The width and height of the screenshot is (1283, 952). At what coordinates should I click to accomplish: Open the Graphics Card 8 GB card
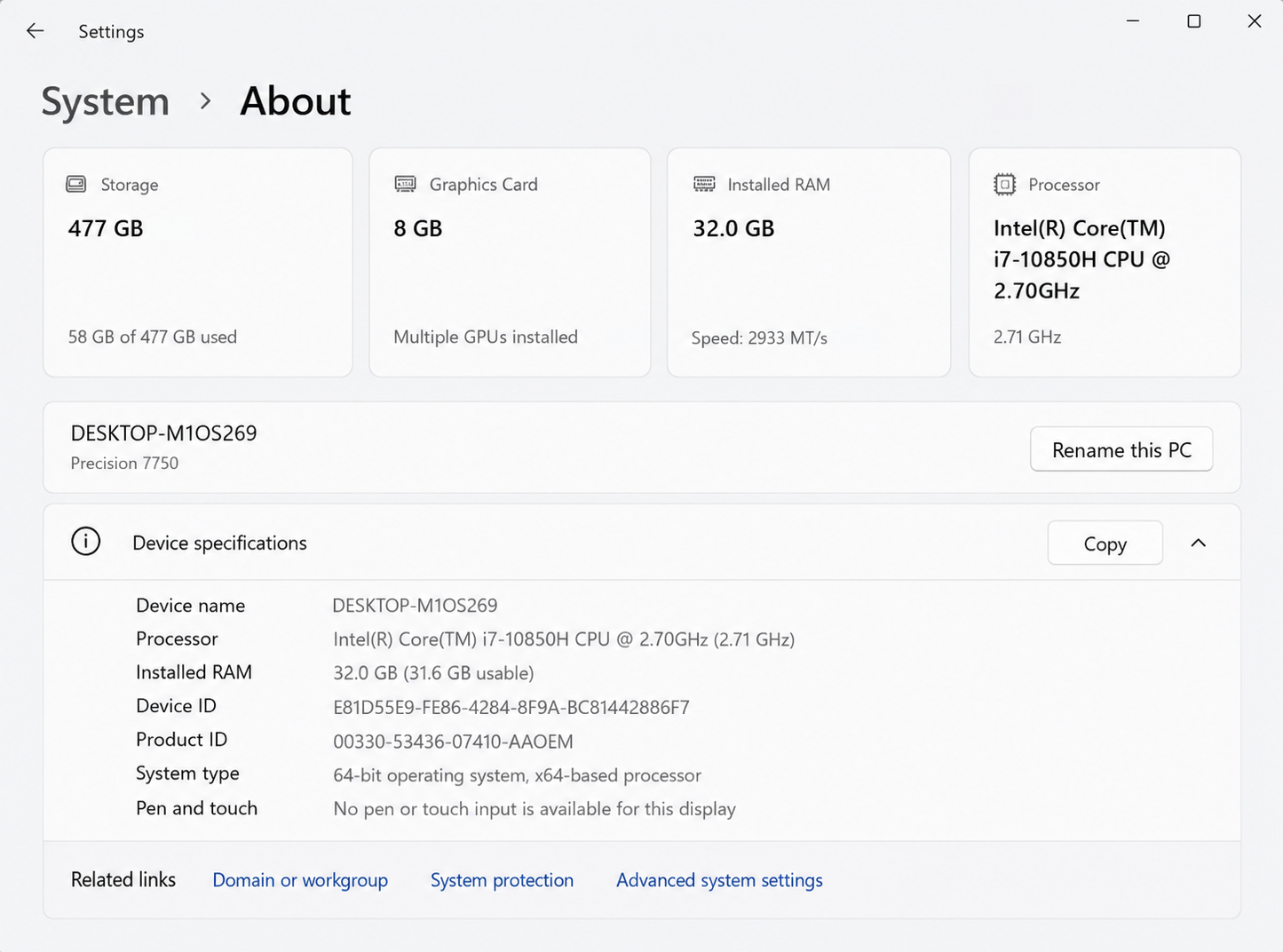click(510, 262)
